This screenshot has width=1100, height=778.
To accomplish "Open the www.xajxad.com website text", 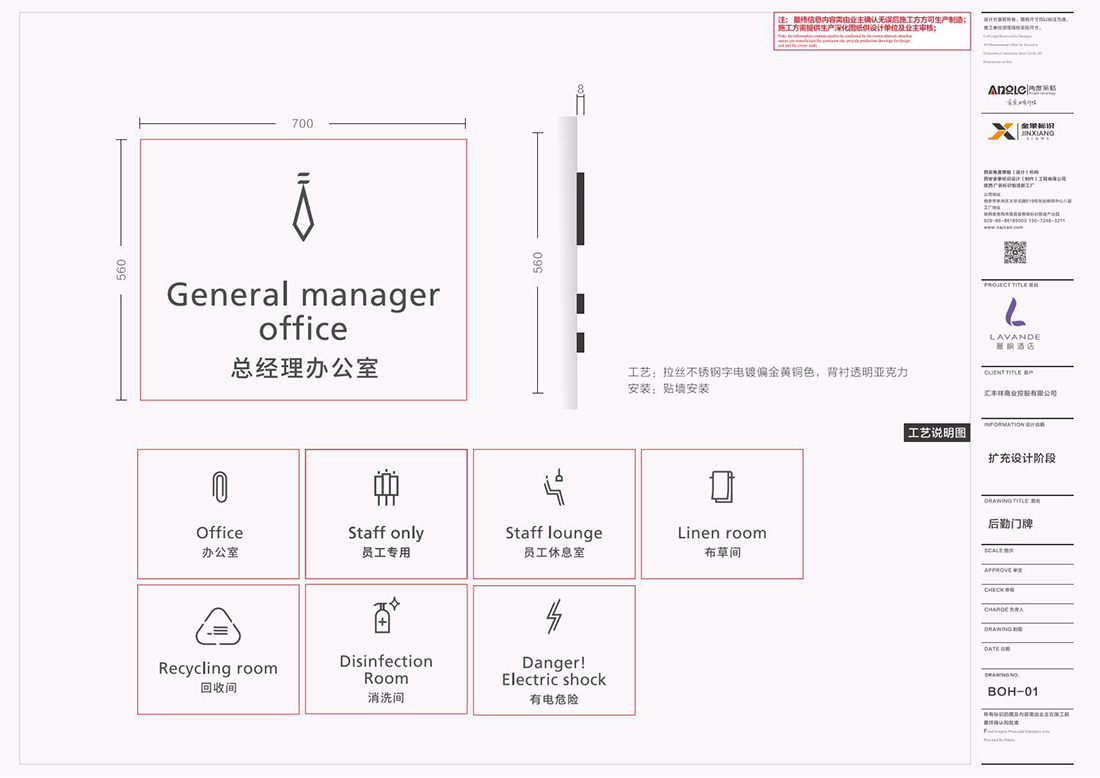I will (1003, 227).
